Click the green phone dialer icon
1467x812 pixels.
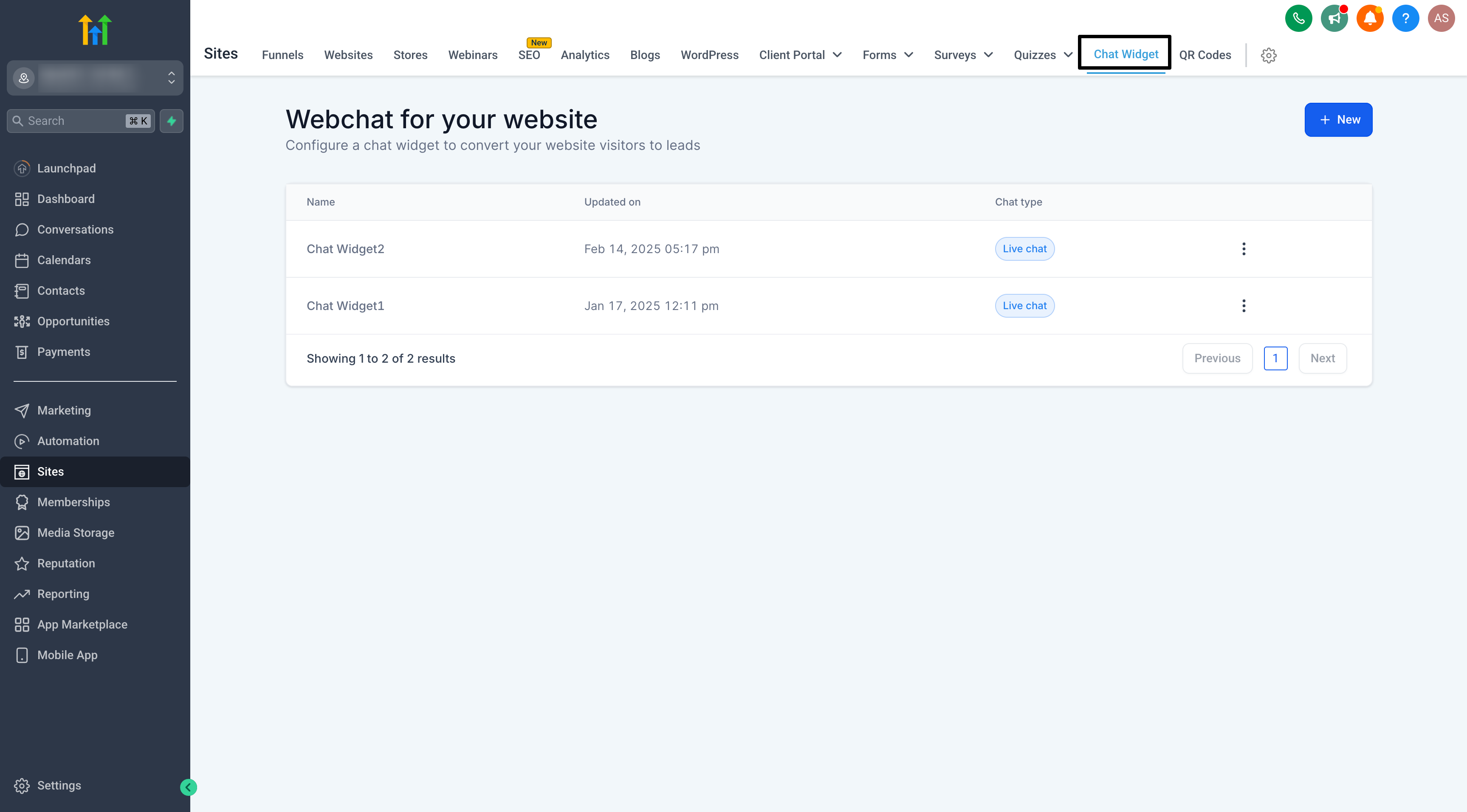[1298, 18]
